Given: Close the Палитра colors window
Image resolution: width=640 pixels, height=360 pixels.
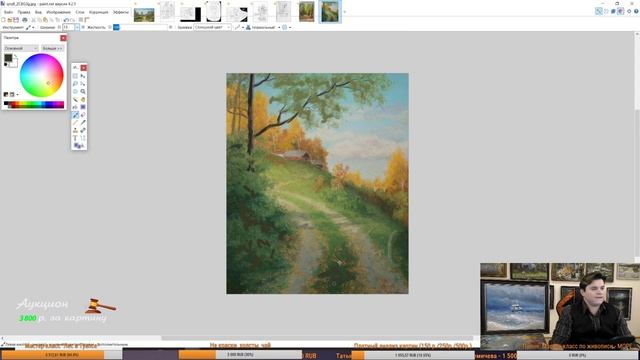Looking at the screenshot, I should tap(63, 38).
